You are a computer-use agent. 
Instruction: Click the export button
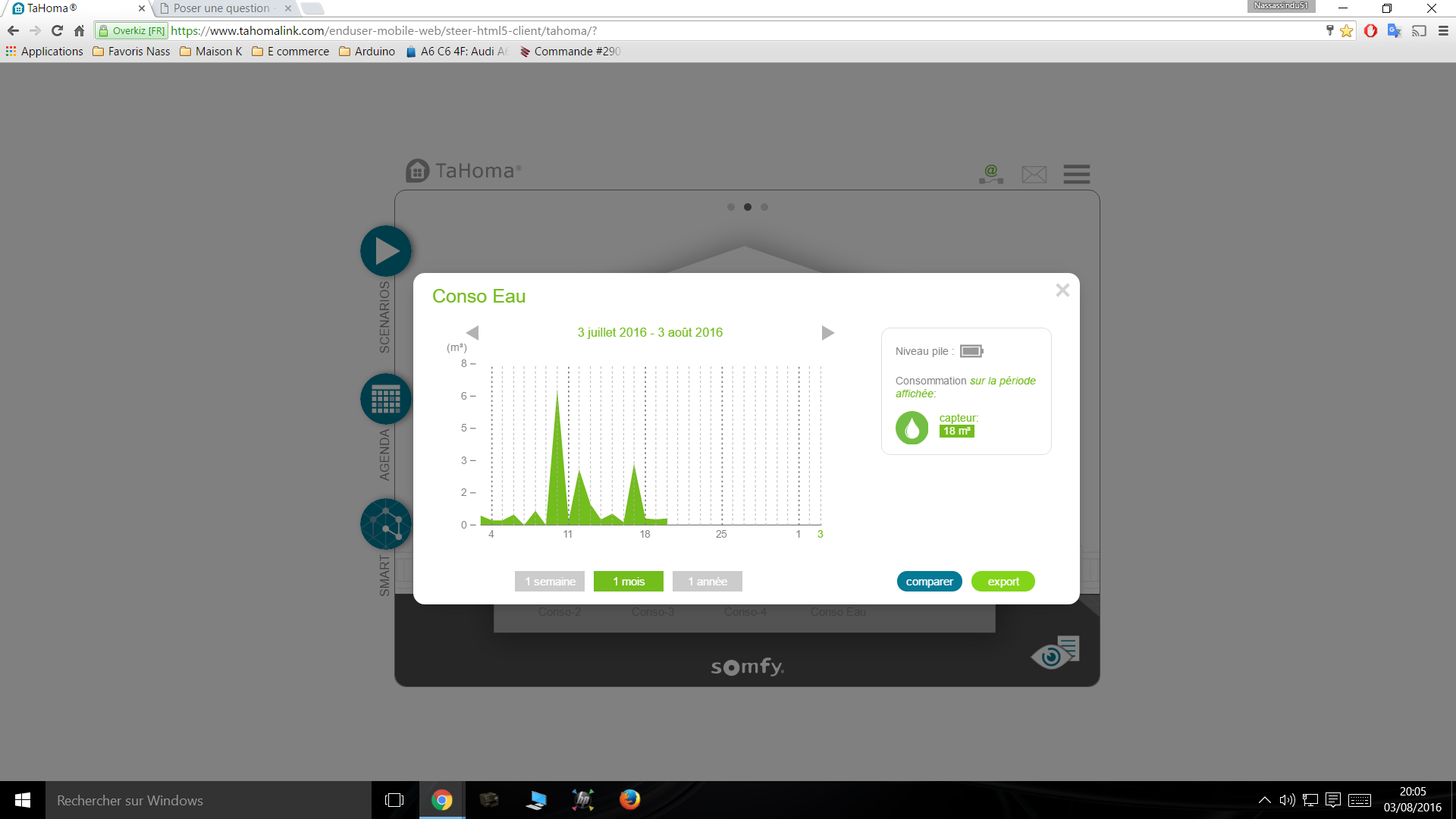[1003, 582]
